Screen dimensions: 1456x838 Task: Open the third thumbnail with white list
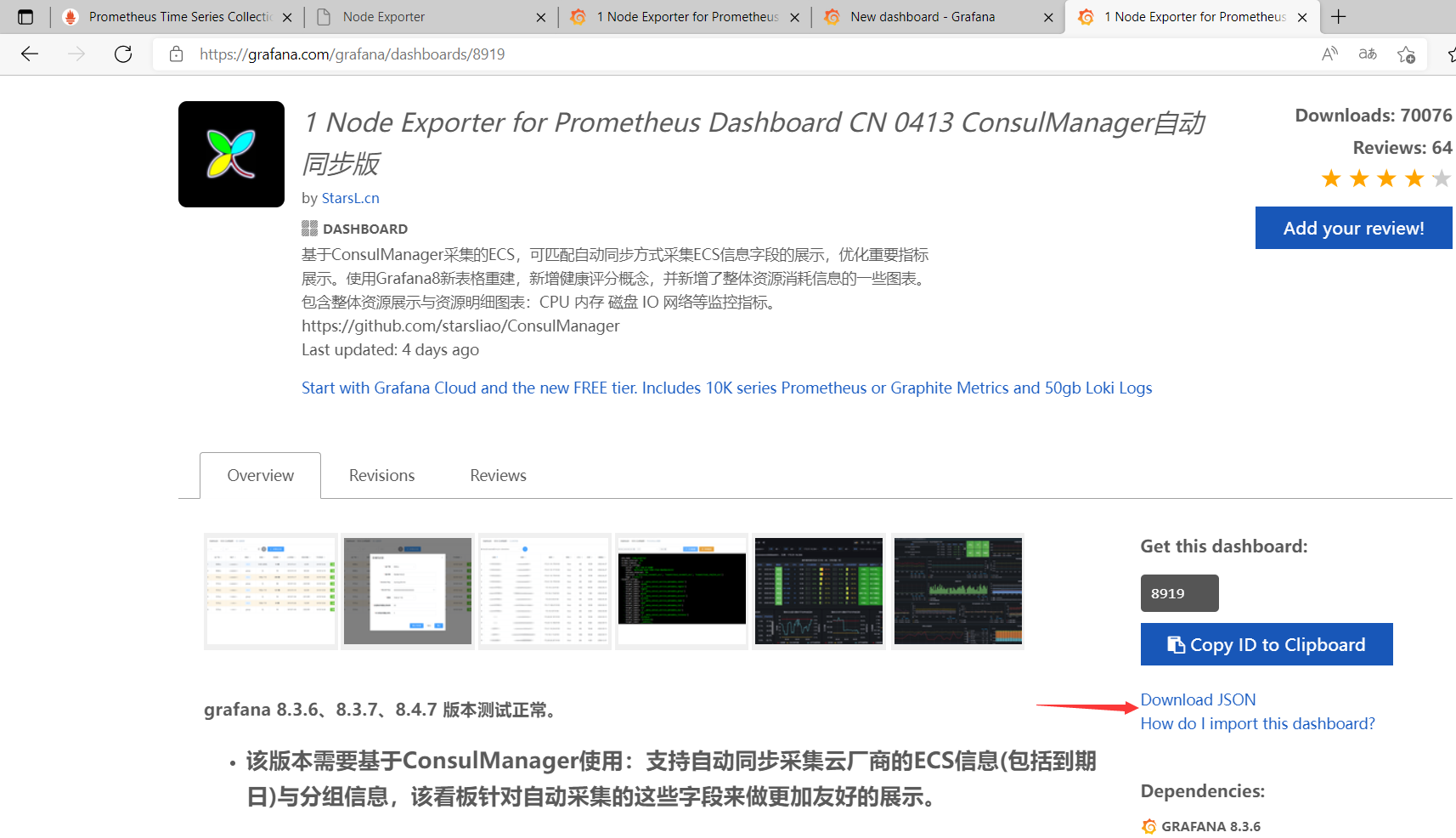point(545,592)
